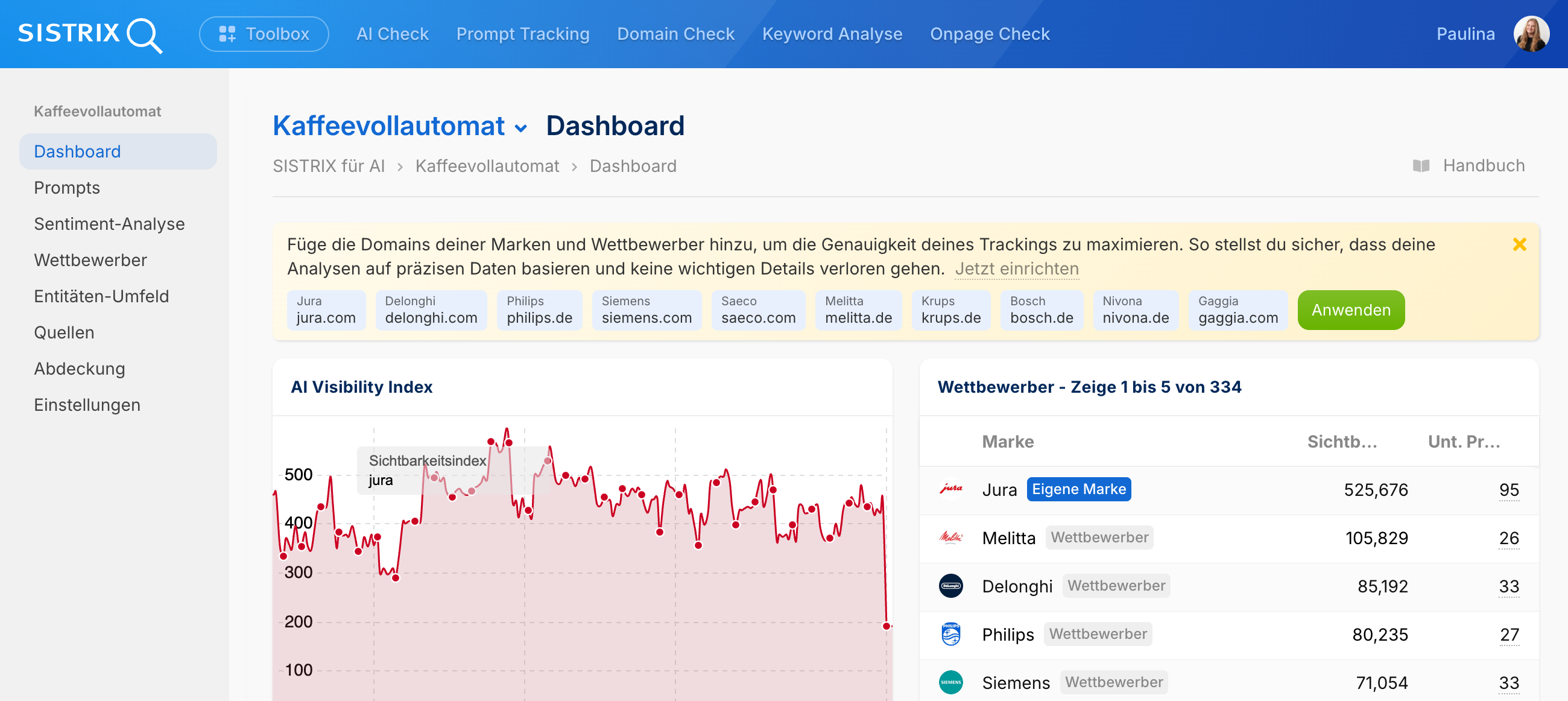Click the Handbuch book icon

click(x=1422, y=165)
